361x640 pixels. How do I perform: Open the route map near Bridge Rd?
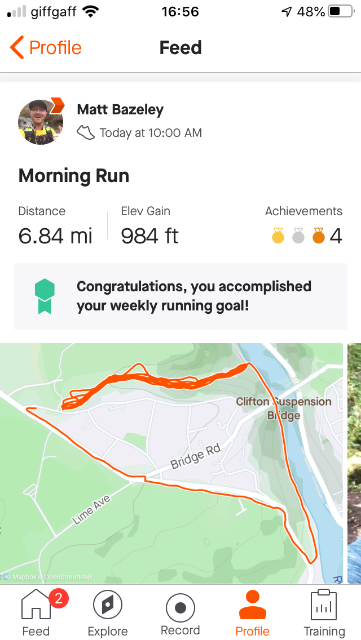172,463
